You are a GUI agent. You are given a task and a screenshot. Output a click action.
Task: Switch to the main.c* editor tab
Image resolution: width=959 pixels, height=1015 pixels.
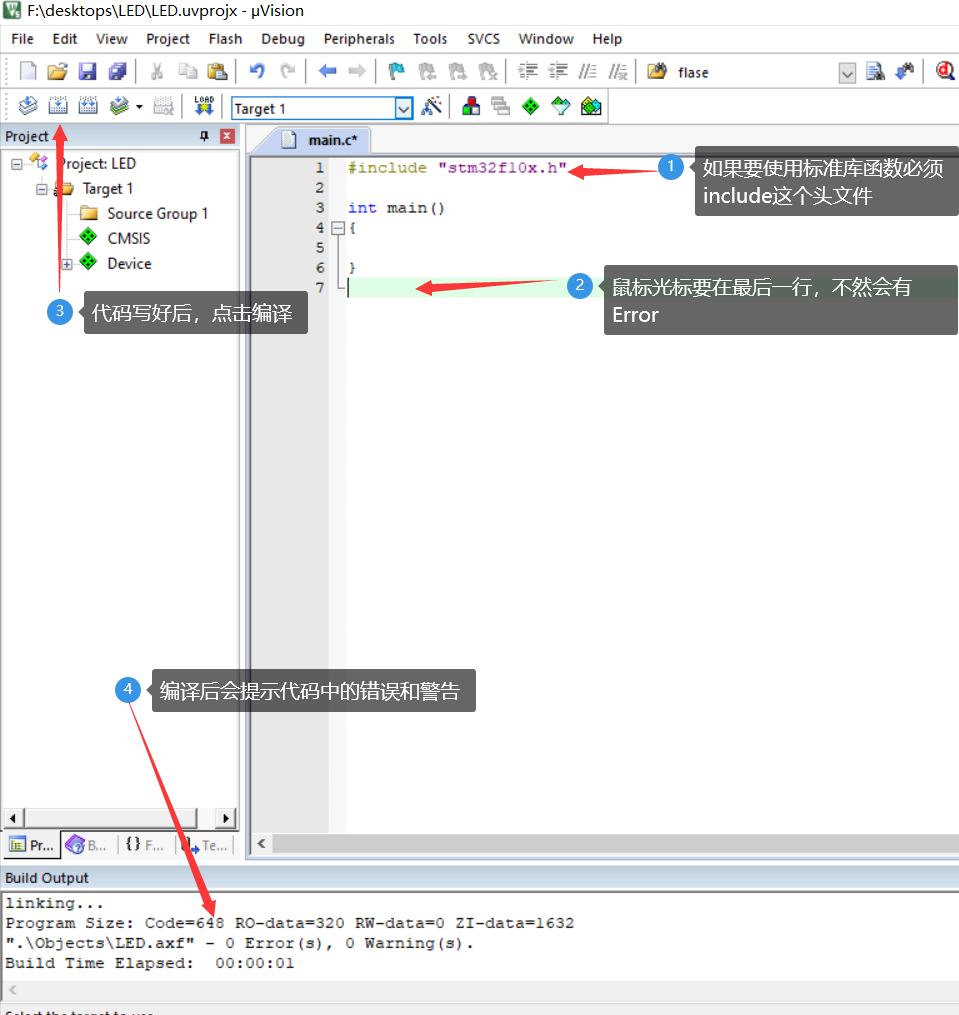pyautogui.click(x=324, y=140)
